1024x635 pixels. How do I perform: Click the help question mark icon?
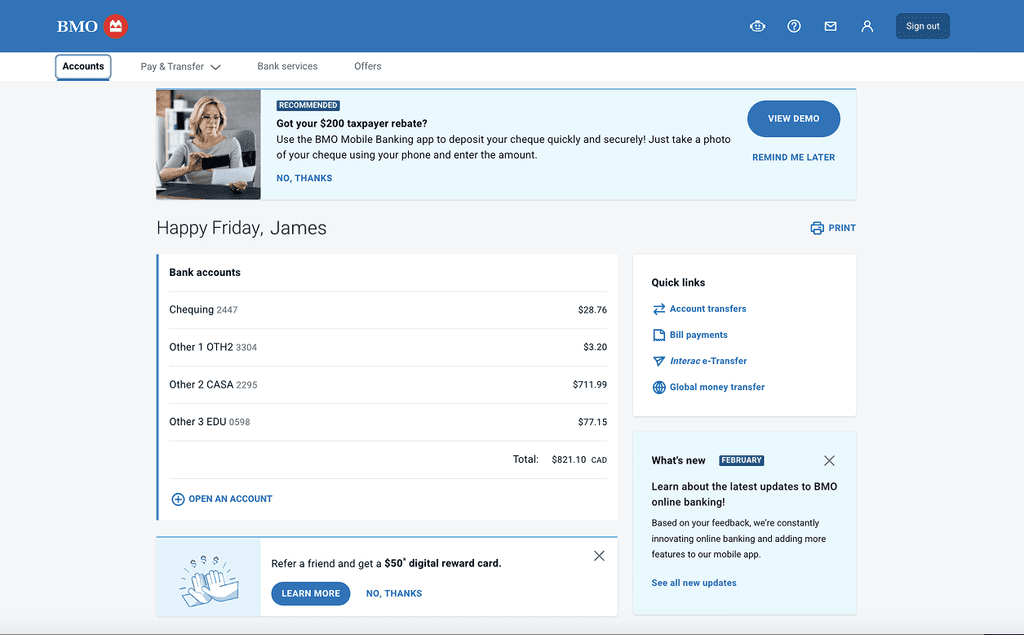793,26
